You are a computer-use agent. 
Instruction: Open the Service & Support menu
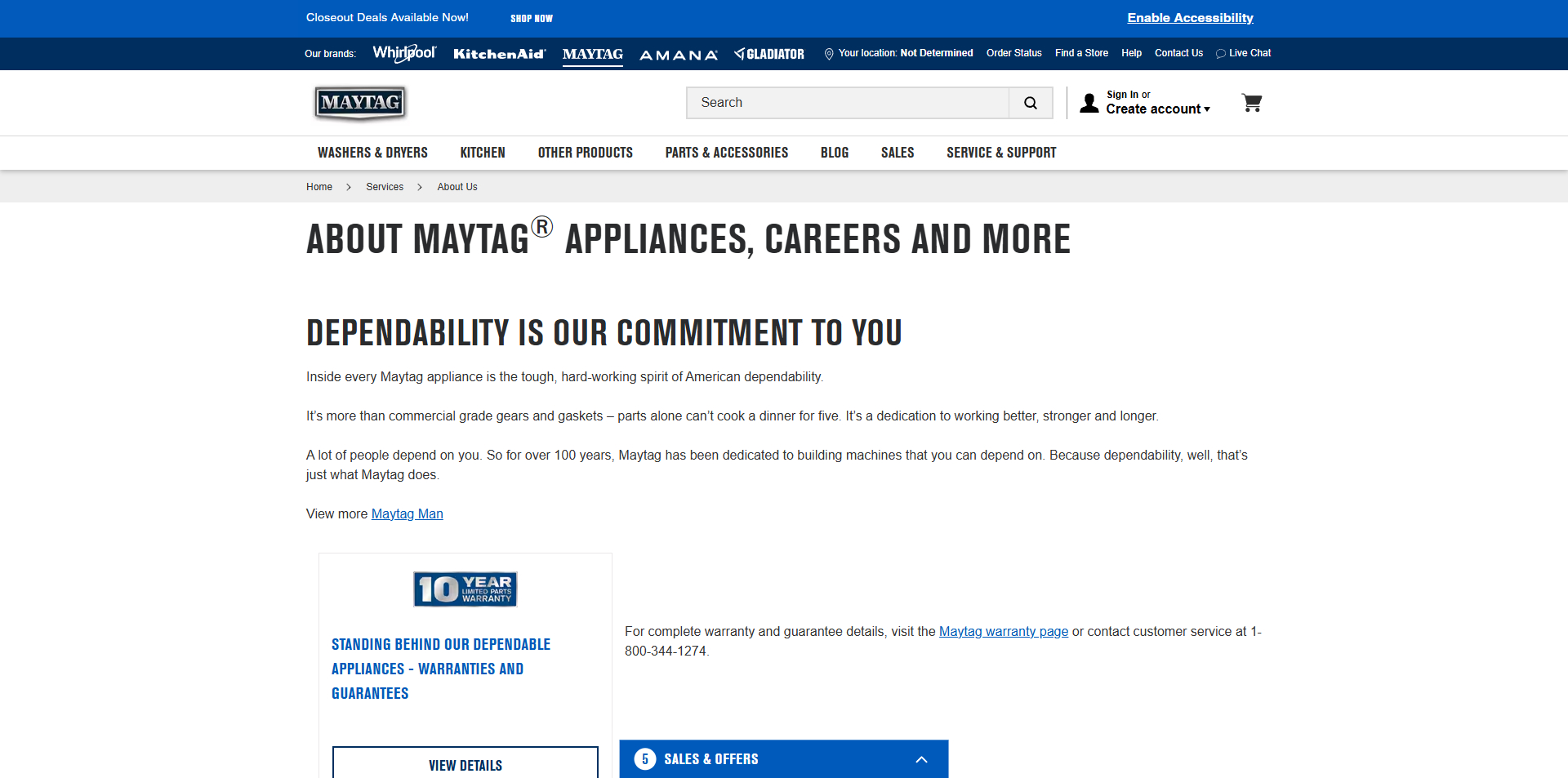[1000, 153]
